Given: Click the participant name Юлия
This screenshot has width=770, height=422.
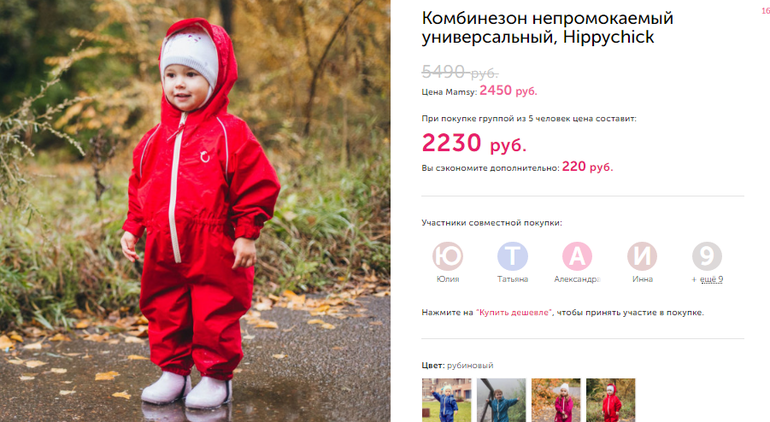Looking at the screenshot, I should (x=447, y=279).
